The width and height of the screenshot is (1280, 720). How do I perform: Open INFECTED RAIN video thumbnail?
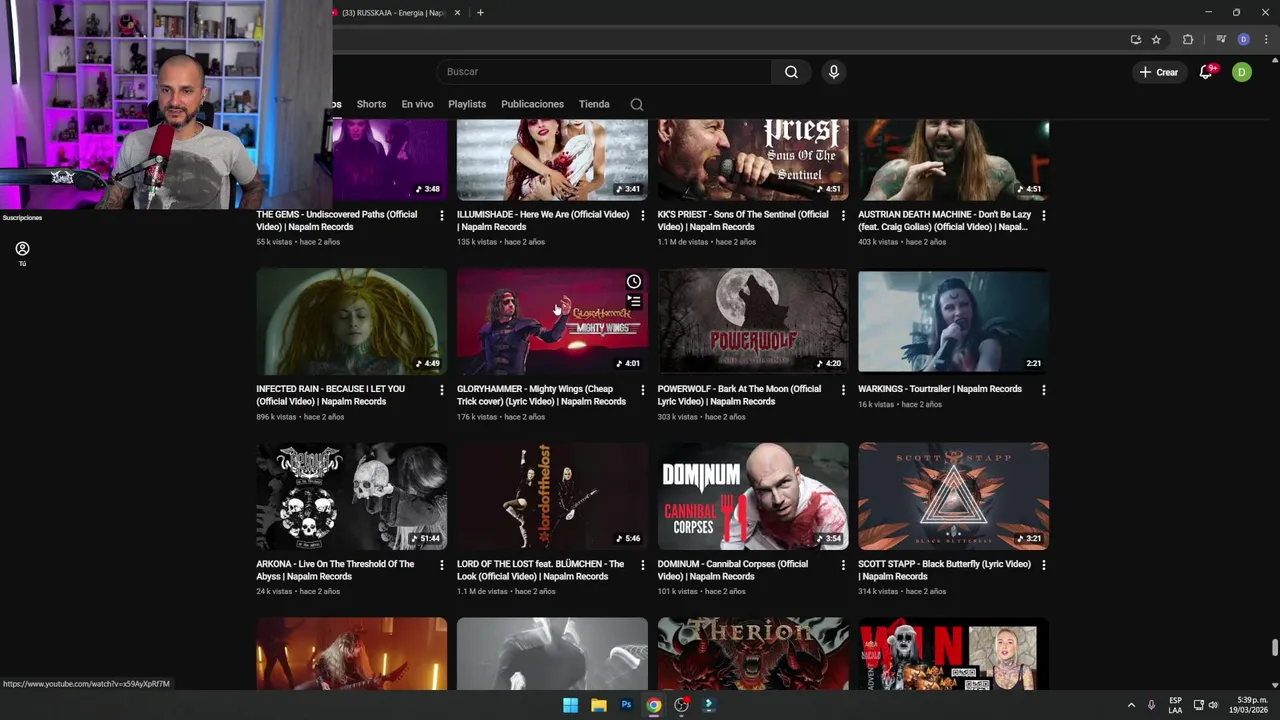click(x=351, y=321)
